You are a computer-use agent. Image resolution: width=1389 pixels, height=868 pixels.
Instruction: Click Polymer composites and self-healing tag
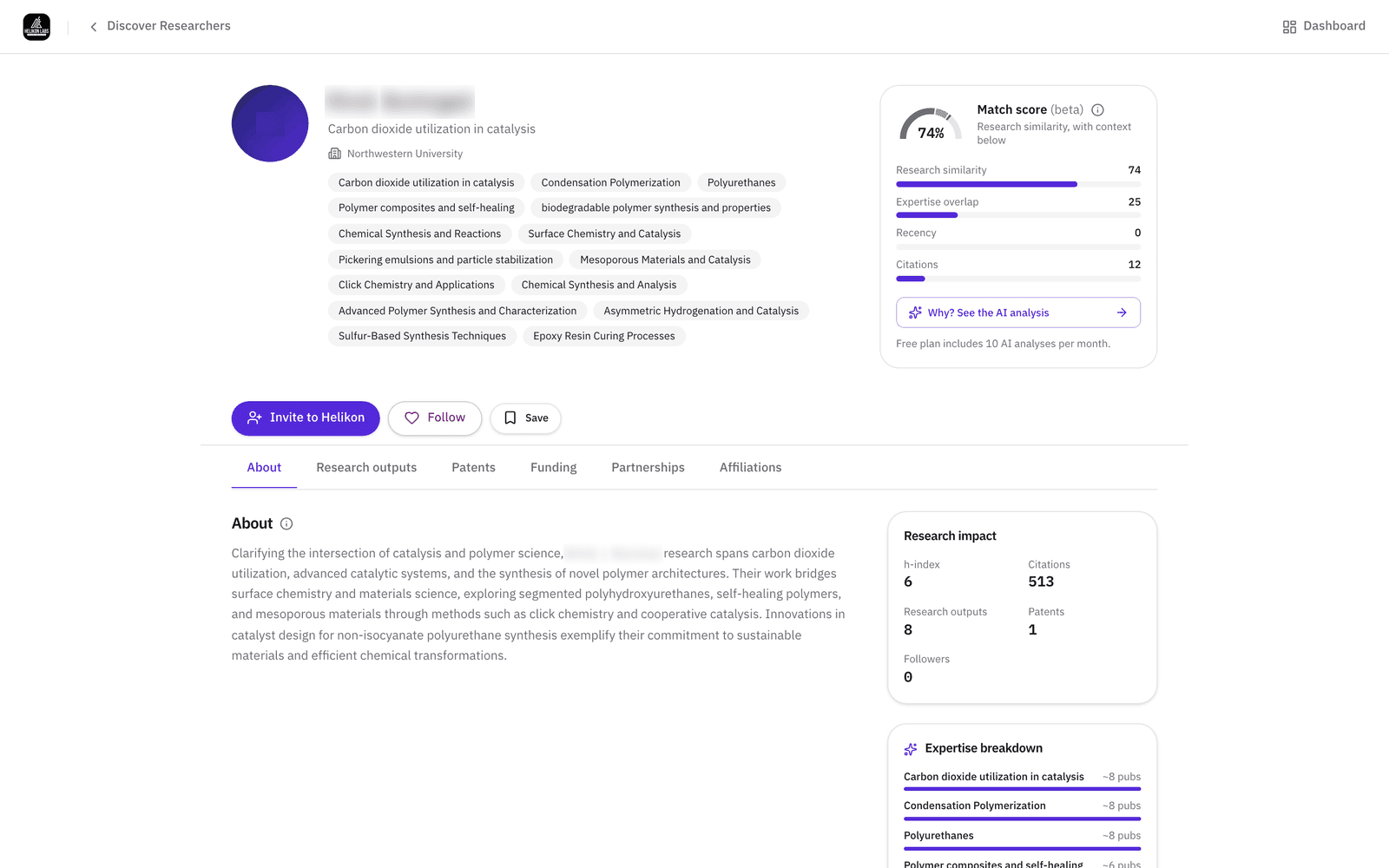click(x=426, y=207)
